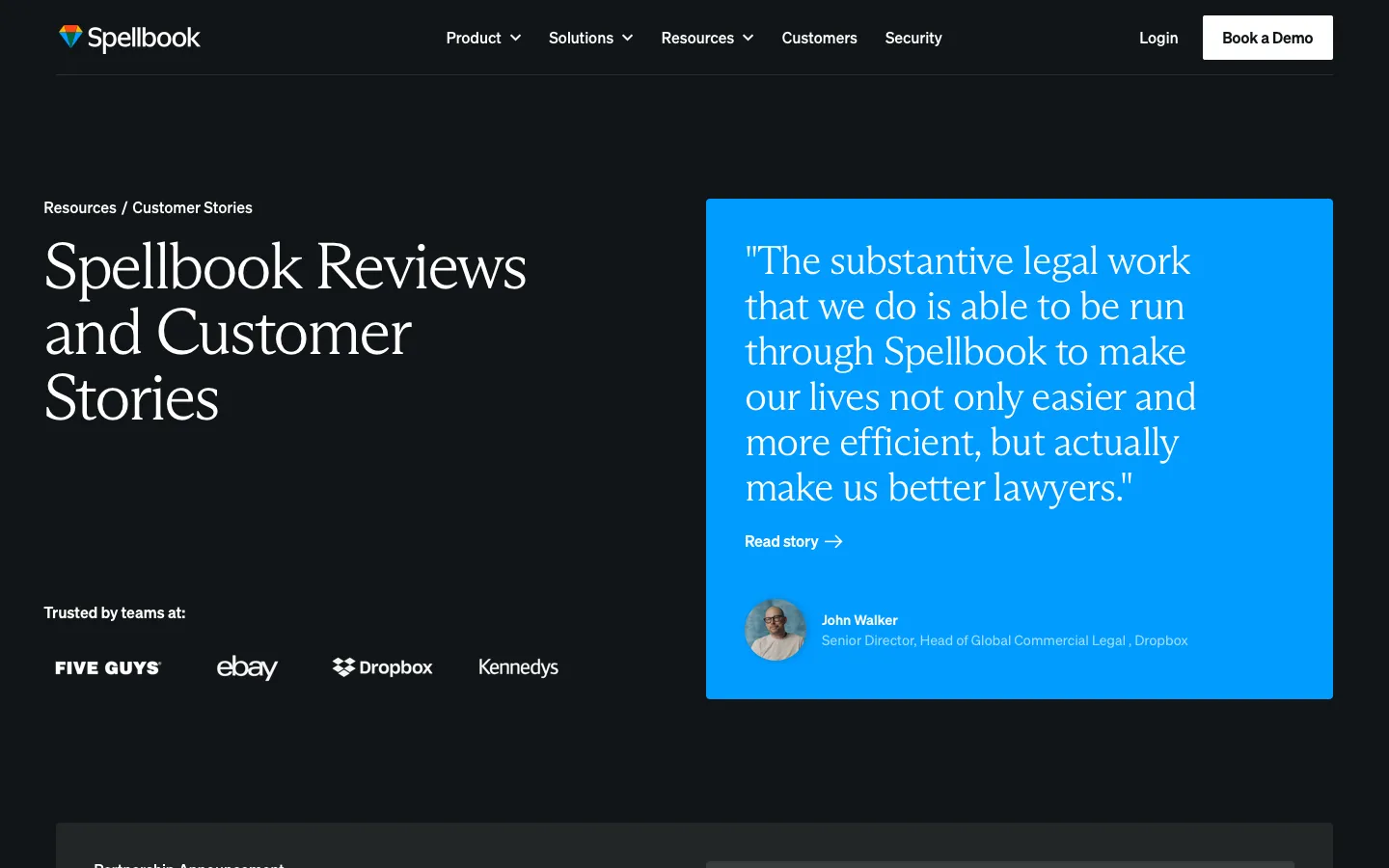Image resolution: width=1389 pixels, height=868 pixels.
Task: Expand the Product chevron arrow
Action: 515,38
